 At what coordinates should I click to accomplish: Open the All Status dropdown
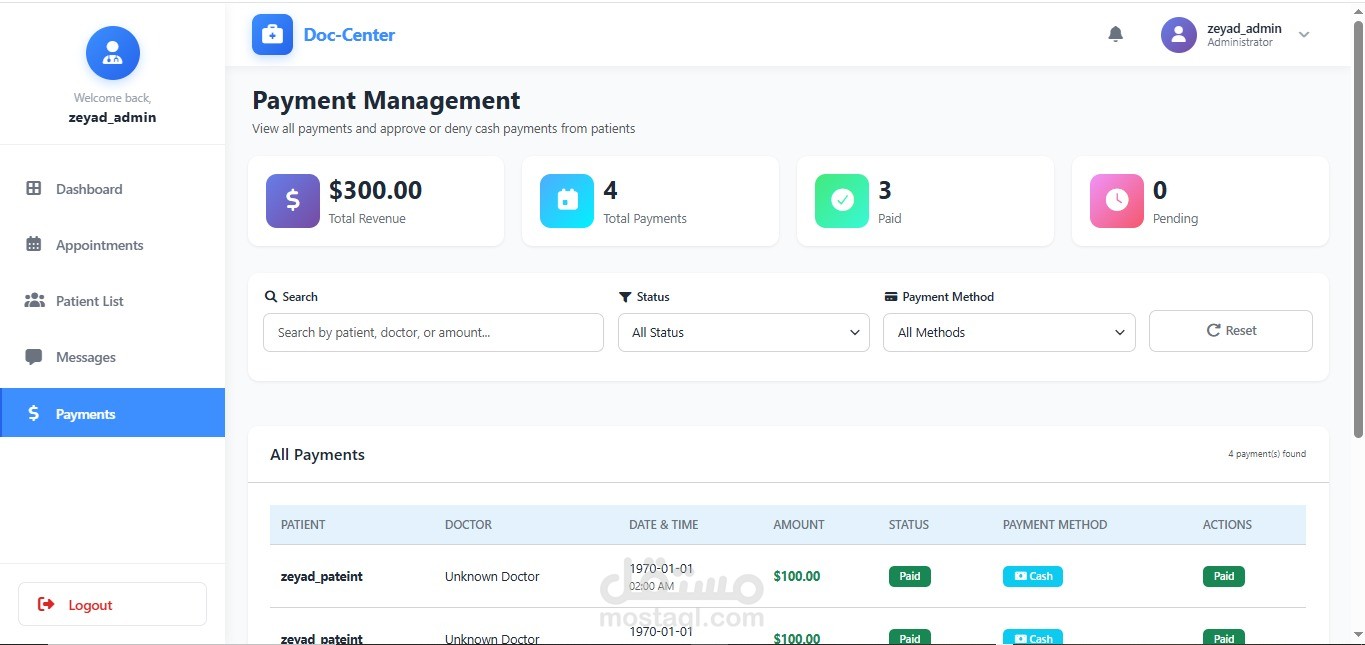click(x=744, y=332)
